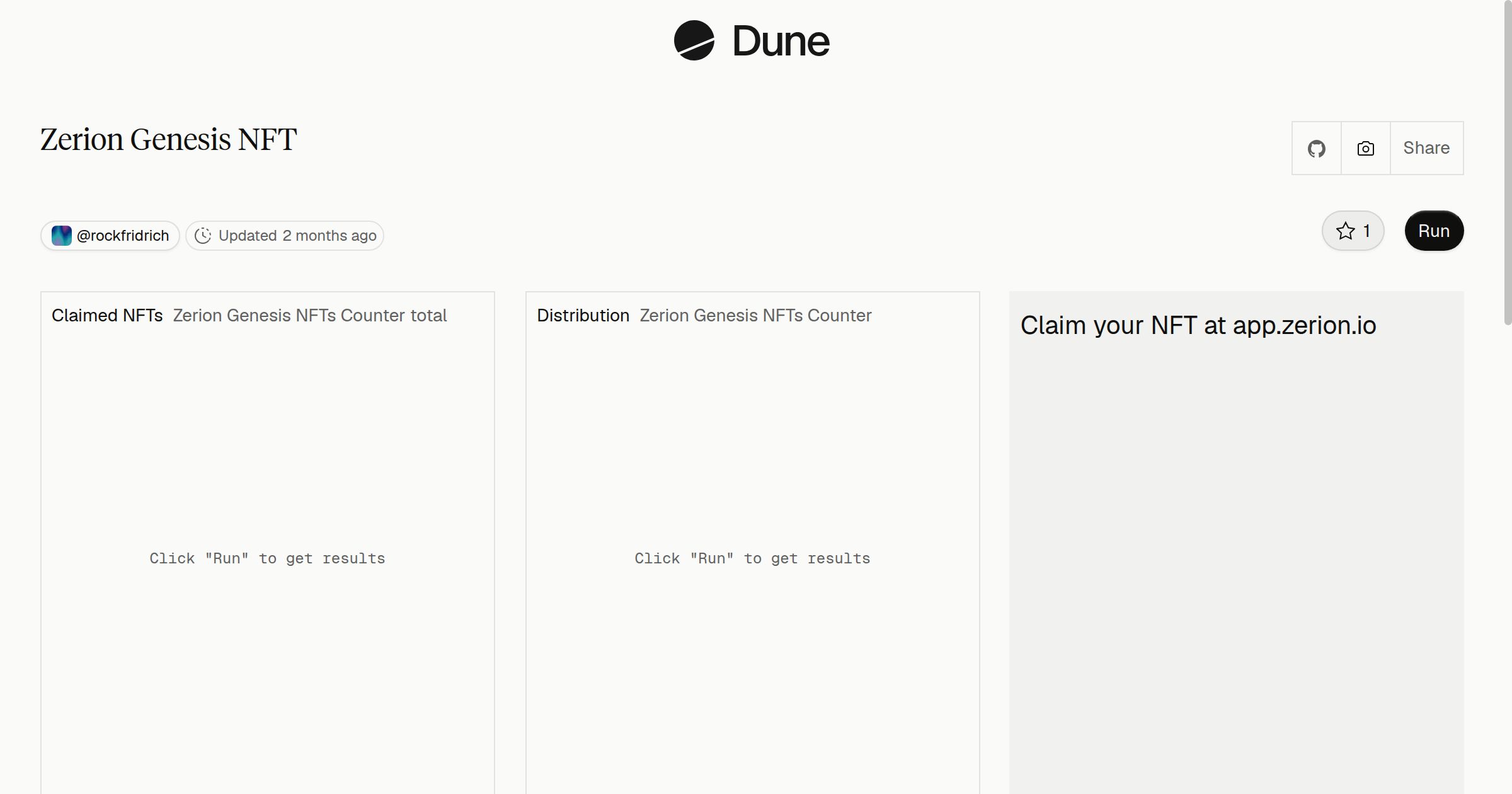Open 'Zerion Genesis NFTs Counter' query link
Viewport: 1512px width, 794px height.
[755, 315]
